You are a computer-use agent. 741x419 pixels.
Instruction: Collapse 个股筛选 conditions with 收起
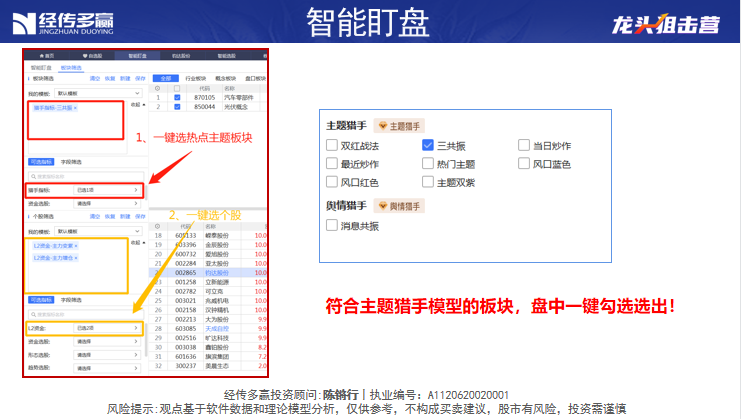point(138,243)
